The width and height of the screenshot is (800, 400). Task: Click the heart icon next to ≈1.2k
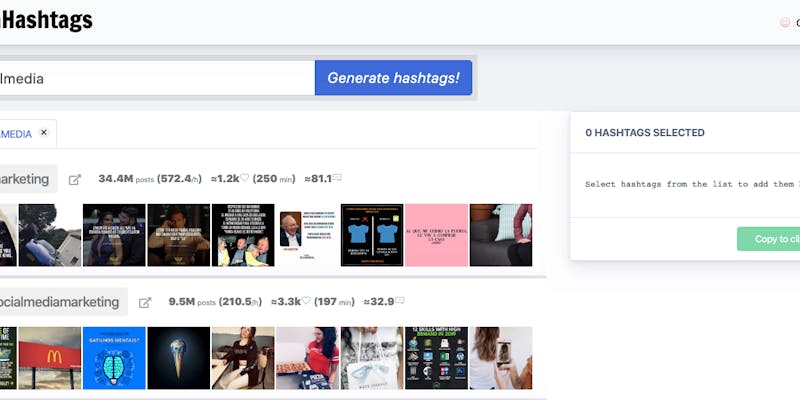click(x=244, y=178)
